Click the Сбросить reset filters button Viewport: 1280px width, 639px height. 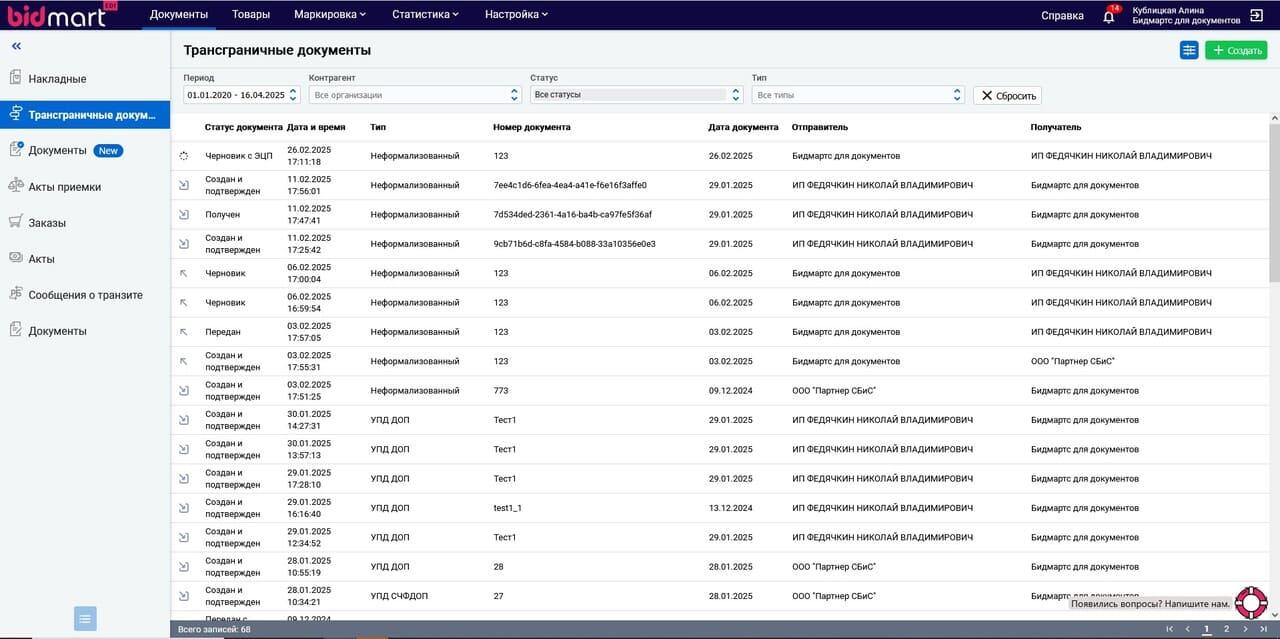[x=1007, y=95]
